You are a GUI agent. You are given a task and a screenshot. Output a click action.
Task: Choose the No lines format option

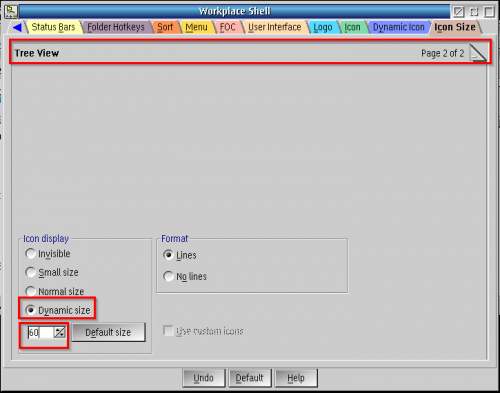pos(185,276)
